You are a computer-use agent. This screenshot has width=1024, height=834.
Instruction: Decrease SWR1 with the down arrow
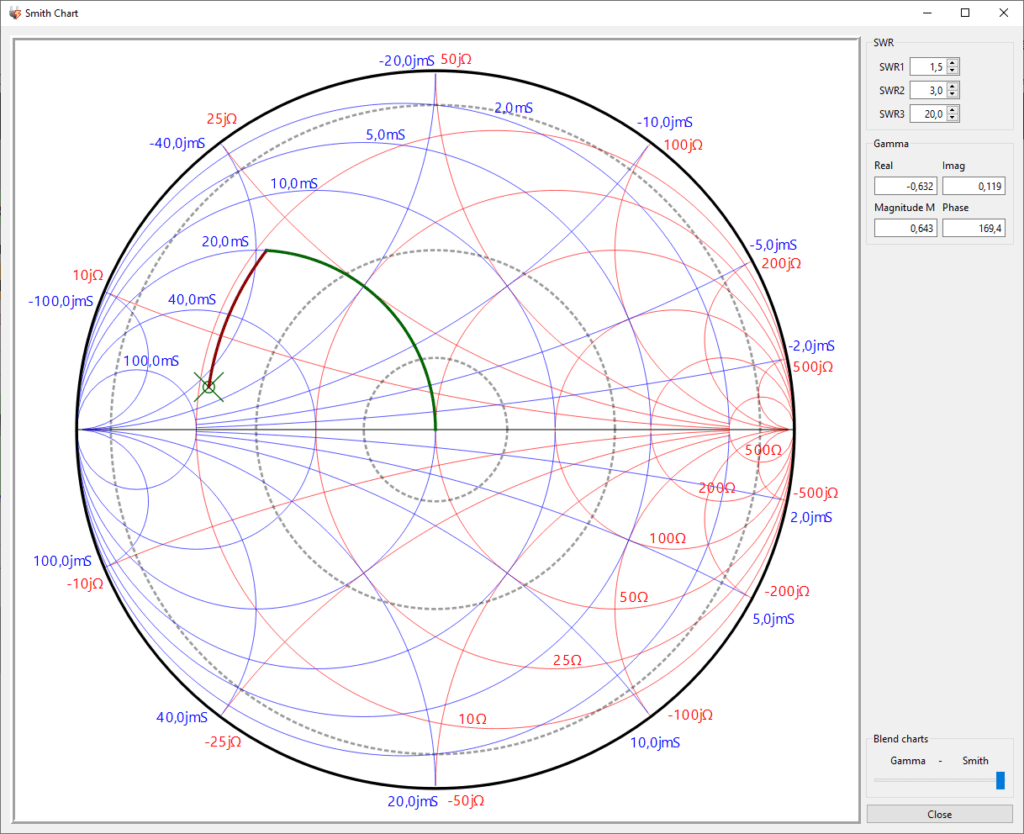(x=953, y=71)
